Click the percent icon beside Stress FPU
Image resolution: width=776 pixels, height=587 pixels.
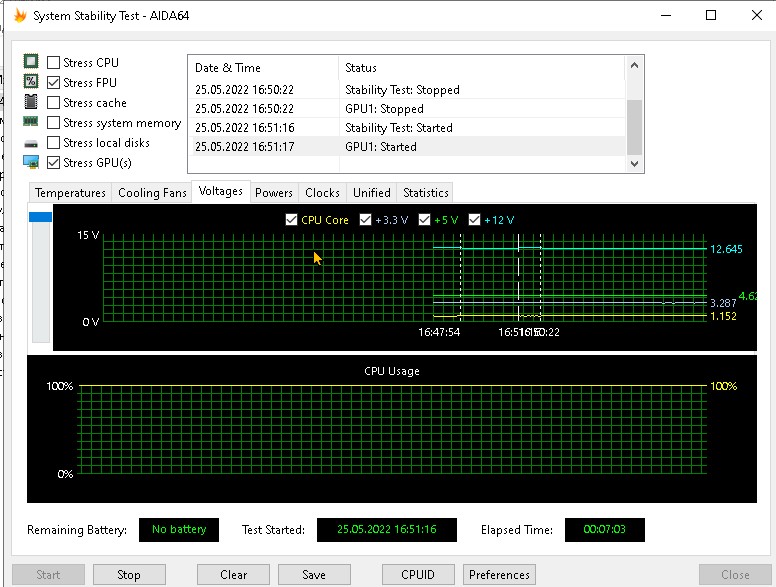click(31, 81)
